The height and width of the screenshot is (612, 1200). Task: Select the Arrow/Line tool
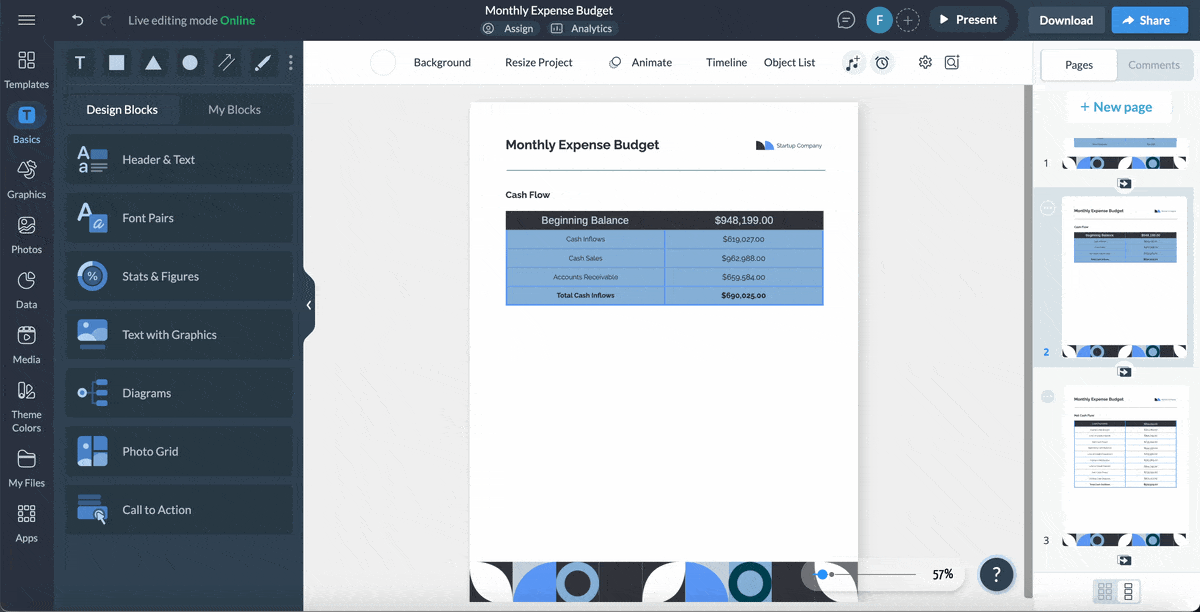point(226,62)
